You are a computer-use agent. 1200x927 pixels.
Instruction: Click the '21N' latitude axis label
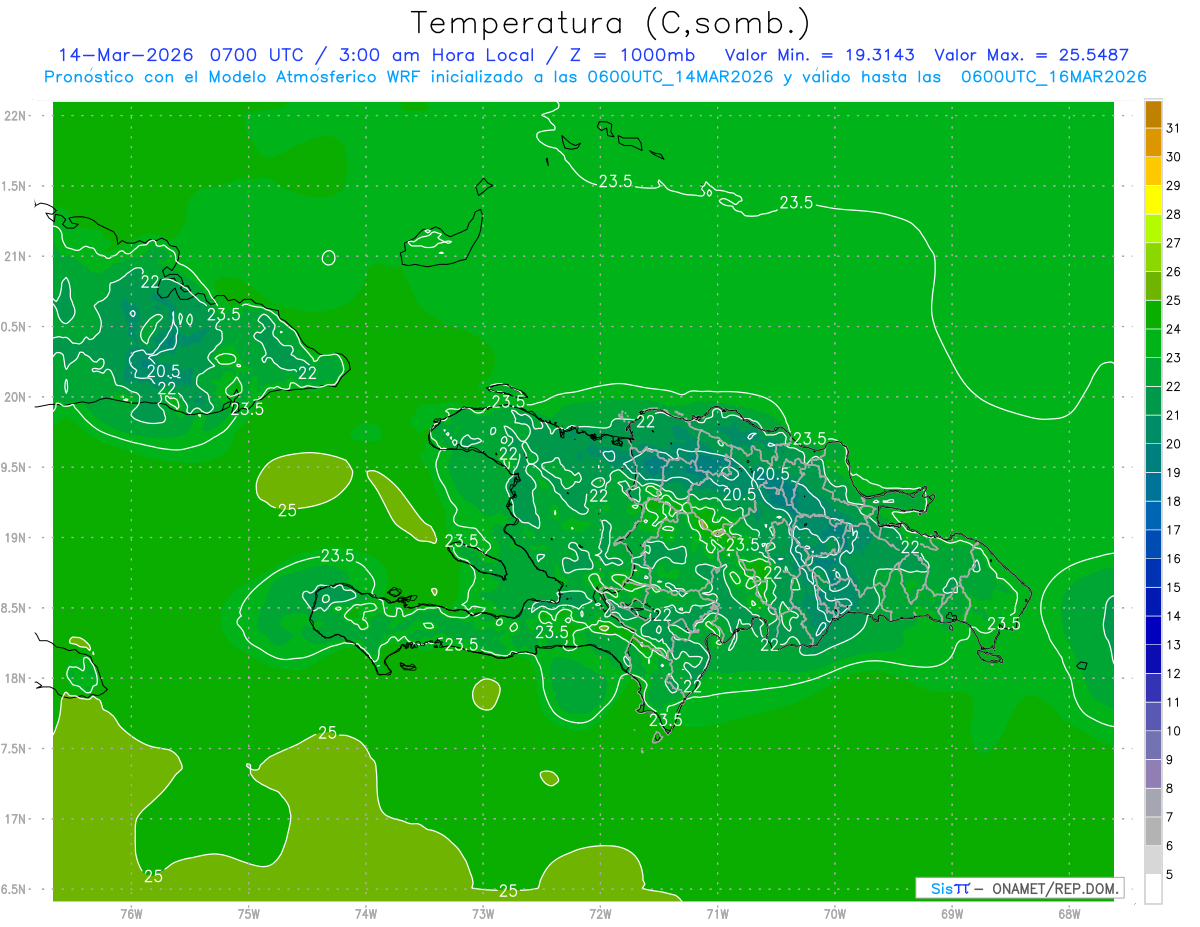coord(15,257)
